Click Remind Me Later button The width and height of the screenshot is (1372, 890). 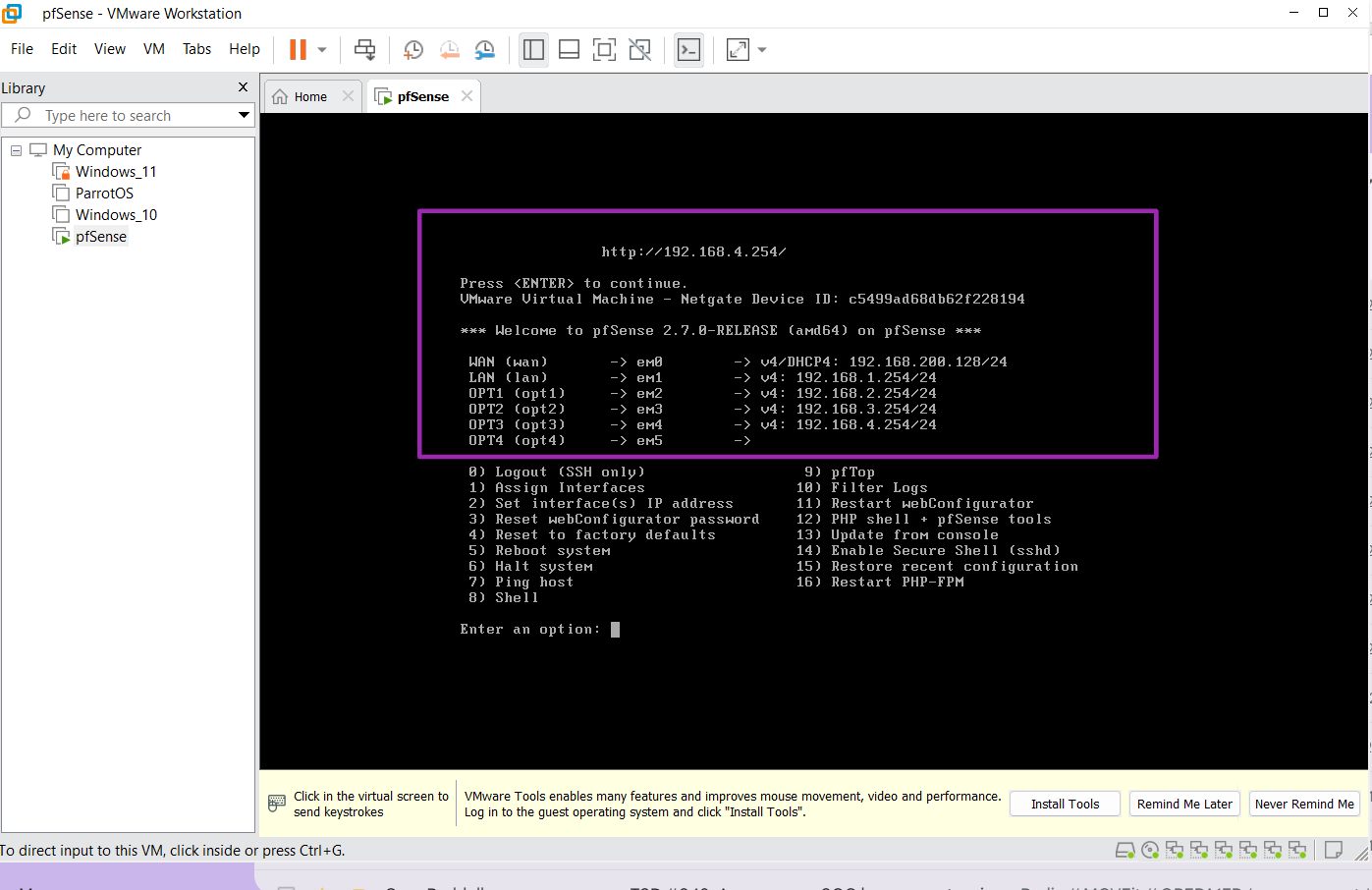click(1184, 804)
